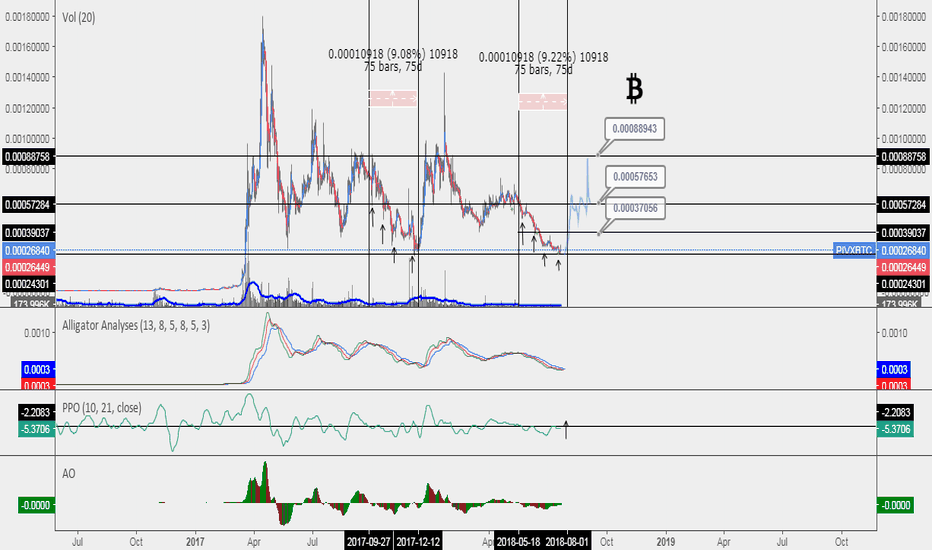Select the 2018-08-01 date marker
932x550 pixels.
point(567,542)
